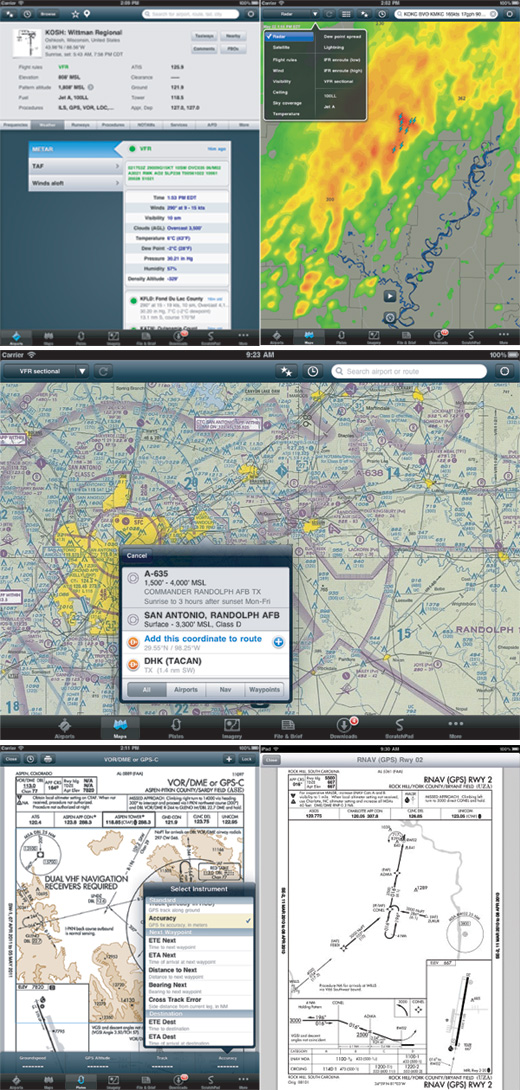Select Maps tab in sectional map screen
Viewport: 520px width, 1090px height.
click(x=120, y=726)
